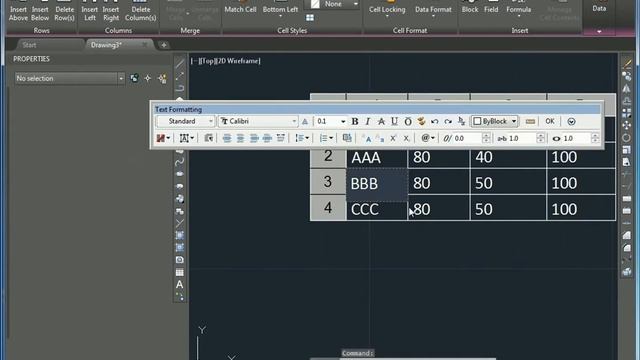The image size is (640, 360).
Task: Click the [-] viewport control
Action: 195,61
